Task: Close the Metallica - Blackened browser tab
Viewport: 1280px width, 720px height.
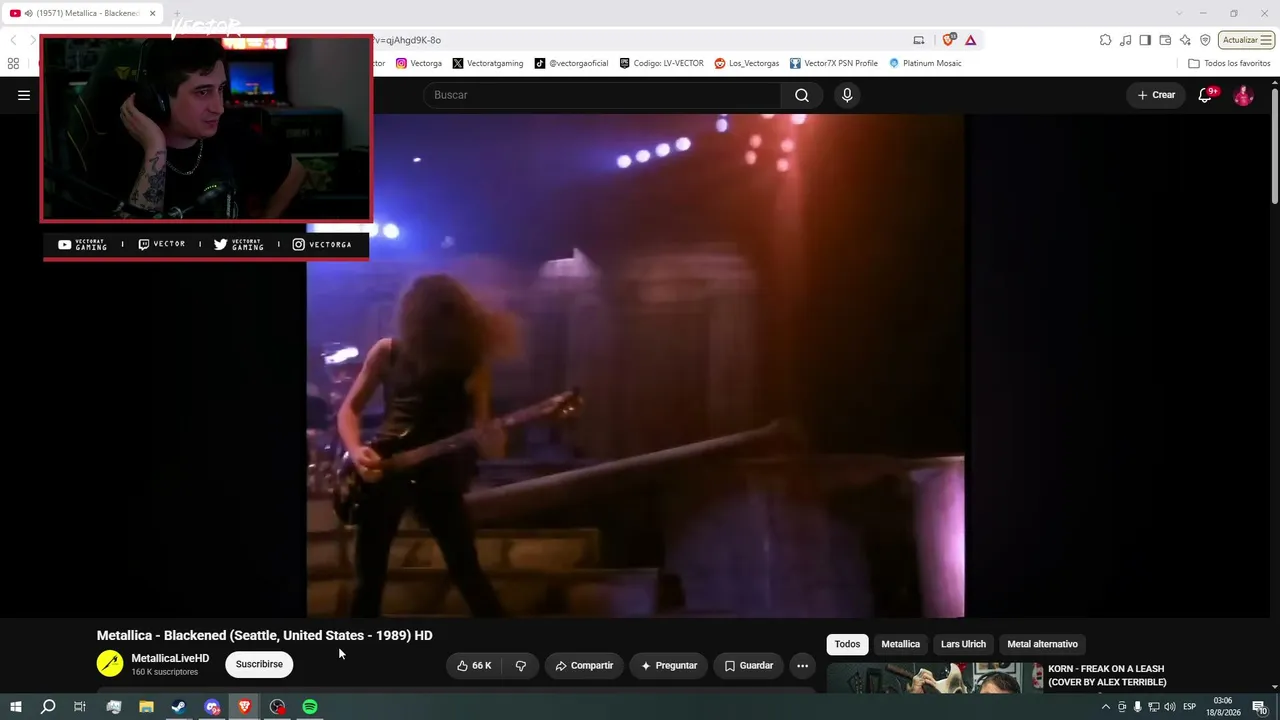Action: (x=152, y=13)
